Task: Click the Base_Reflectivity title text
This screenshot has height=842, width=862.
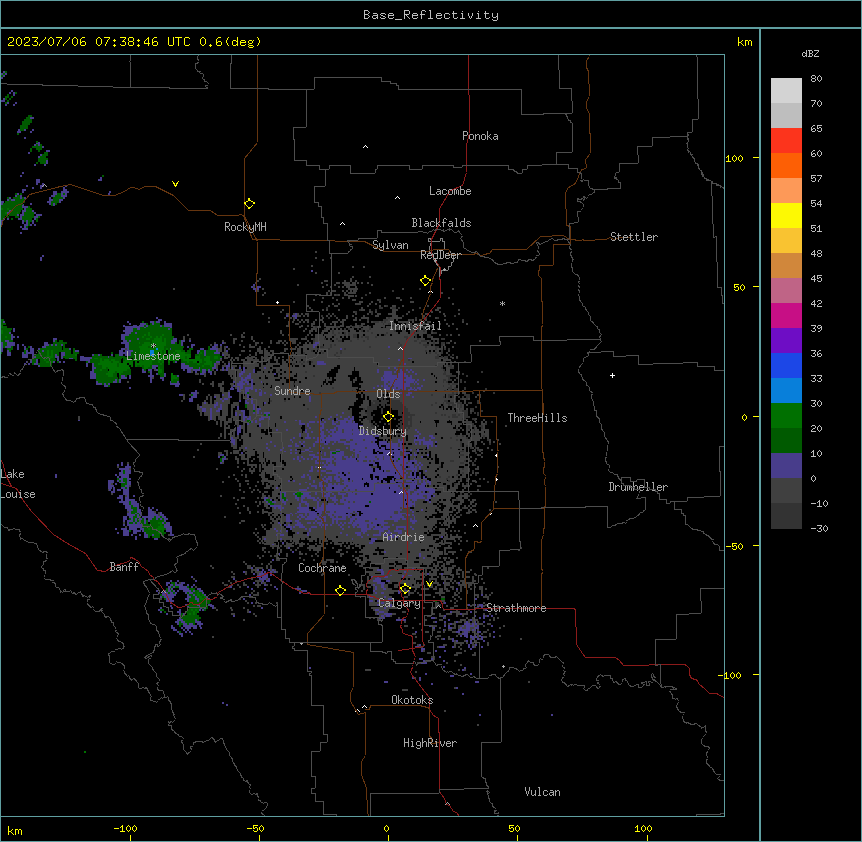Action: click(x=431, y=15)
